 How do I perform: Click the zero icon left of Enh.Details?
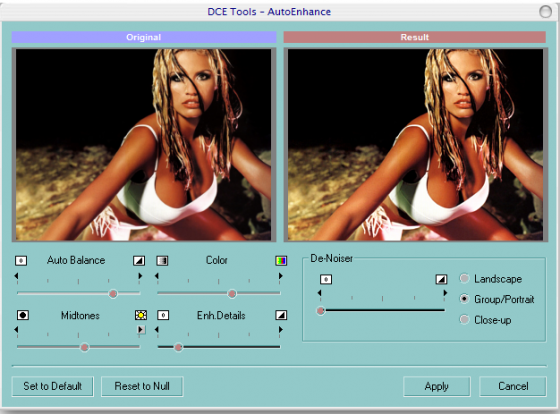[163, 315]
